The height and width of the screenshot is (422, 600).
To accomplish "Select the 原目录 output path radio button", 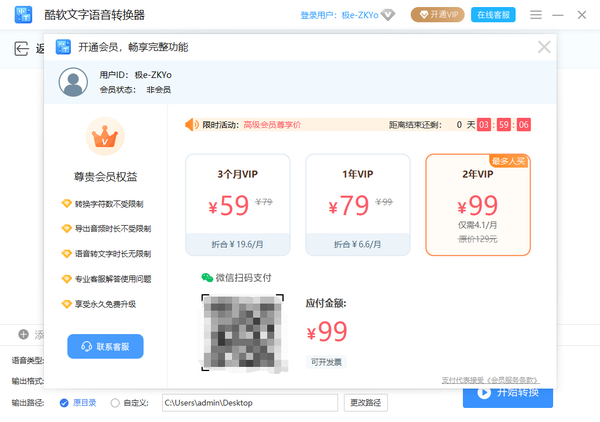I will (64, 403).
